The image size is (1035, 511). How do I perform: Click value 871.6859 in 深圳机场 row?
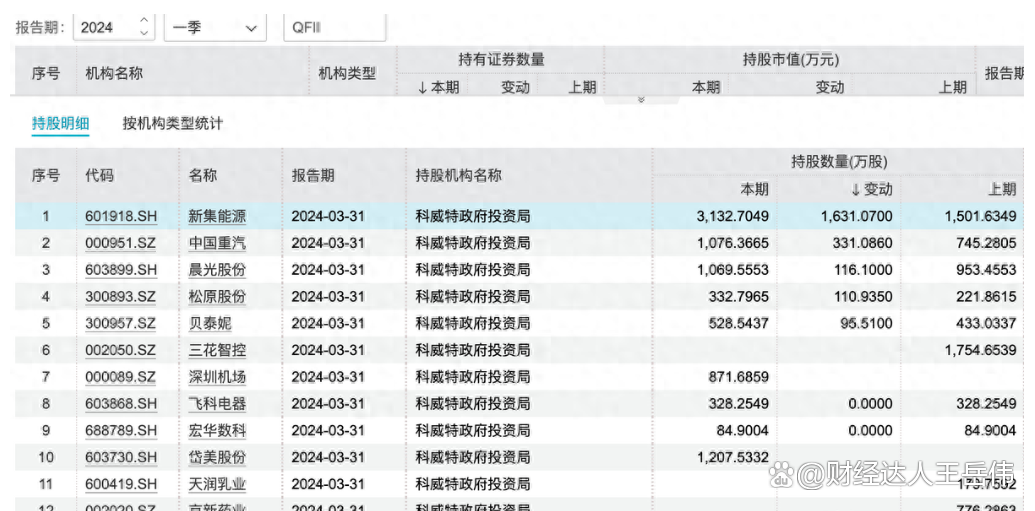click(739, 377)
